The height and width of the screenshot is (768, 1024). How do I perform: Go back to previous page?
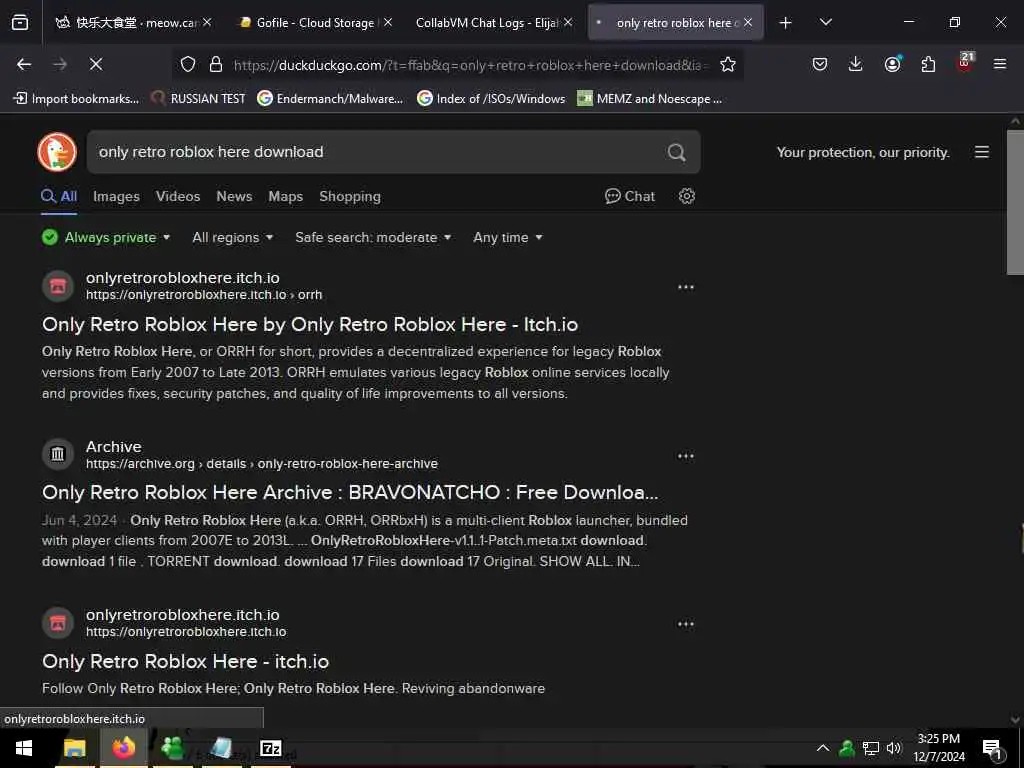[24, 64]
